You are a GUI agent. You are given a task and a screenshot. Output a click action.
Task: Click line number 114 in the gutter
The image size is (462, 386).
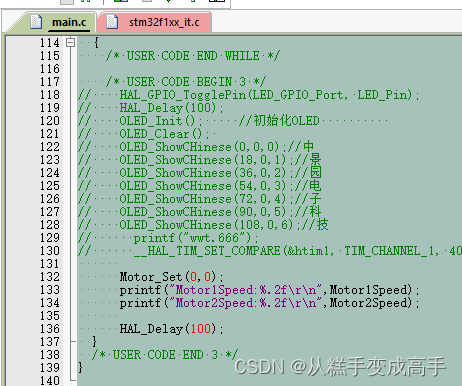[50, 43]
